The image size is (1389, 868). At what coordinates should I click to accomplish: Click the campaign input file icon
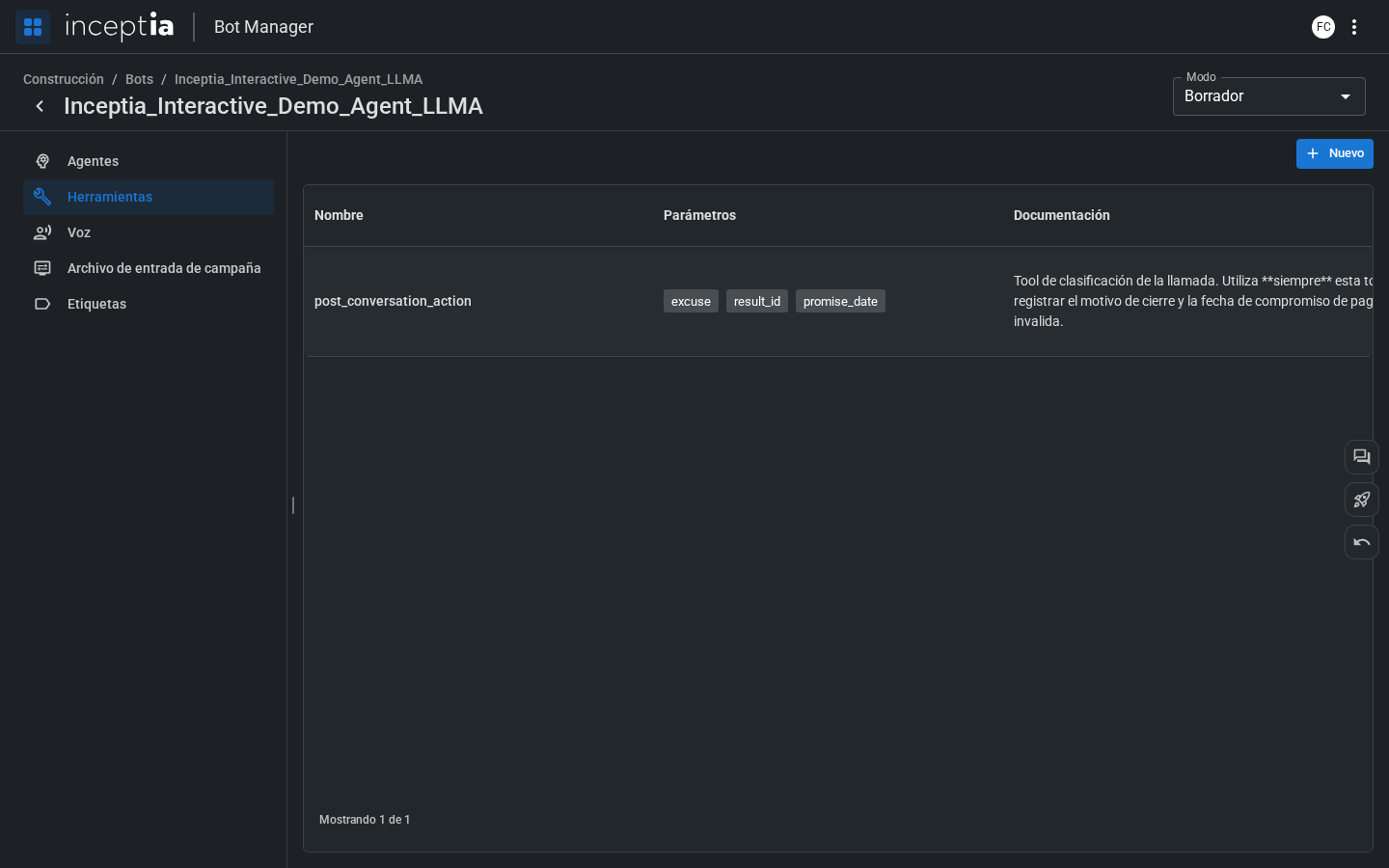(42, 268)
